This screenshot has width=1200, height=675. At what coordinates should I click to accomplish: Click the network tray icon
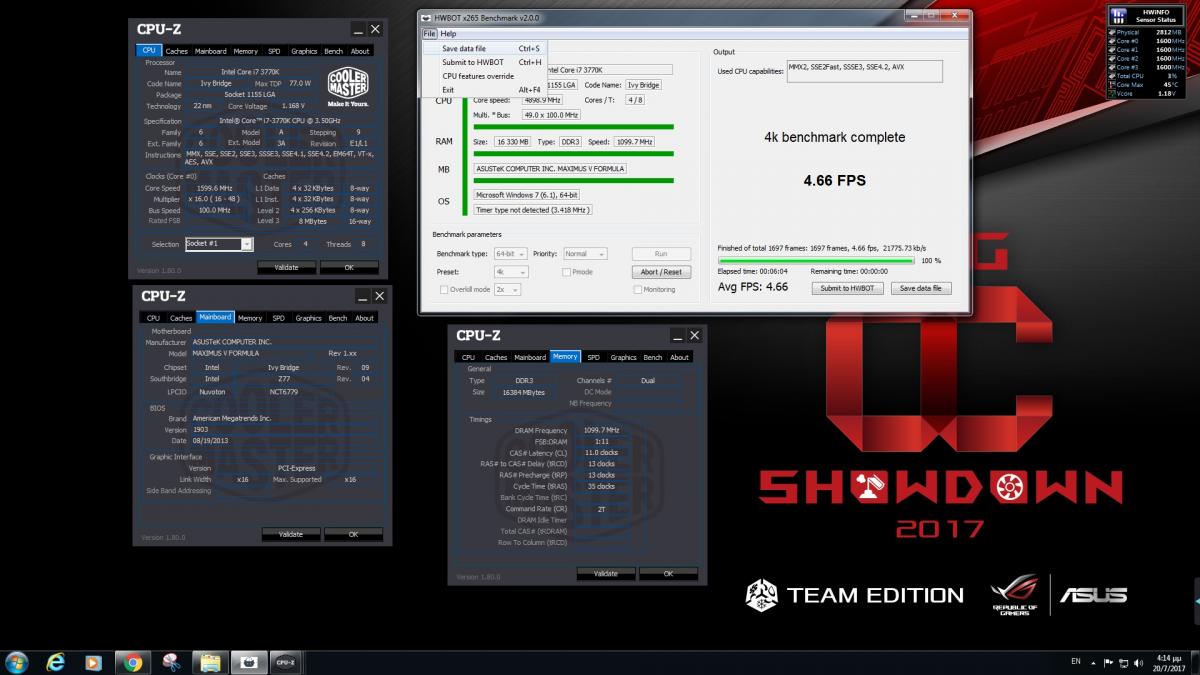click(1126, 662)
